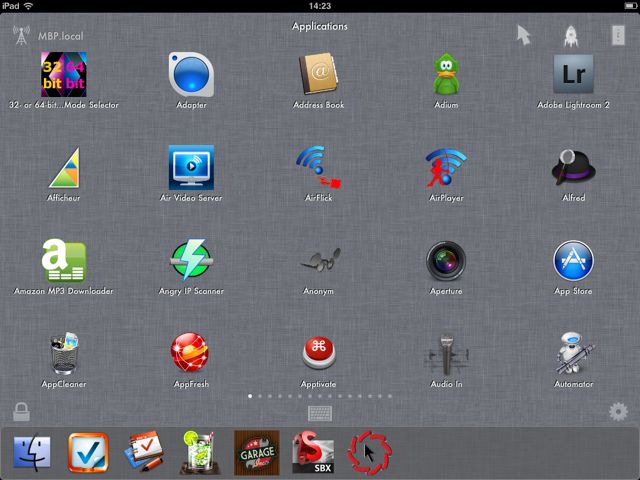Viewport: 640px width, 480px height.
Task: Switch to mouse pointer mode
Action: click(523, 35)
